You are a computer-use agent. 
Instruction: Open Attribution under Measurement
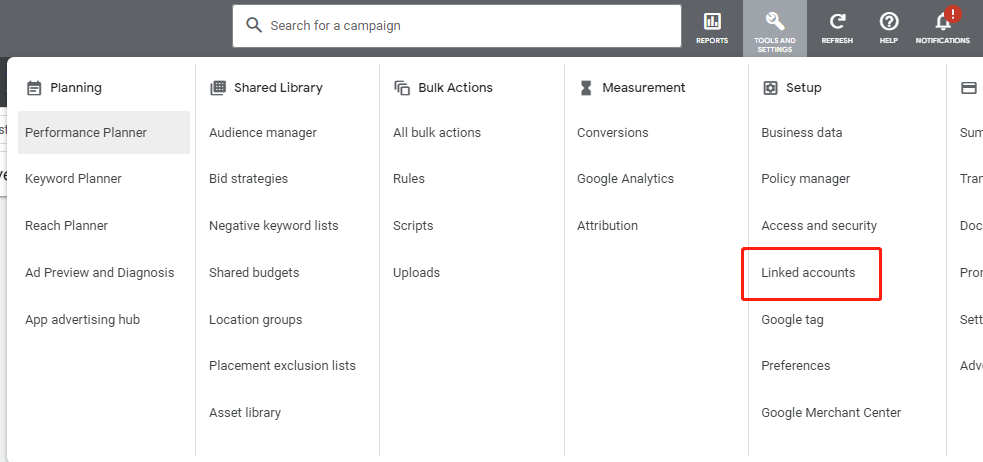pos(607,226)
